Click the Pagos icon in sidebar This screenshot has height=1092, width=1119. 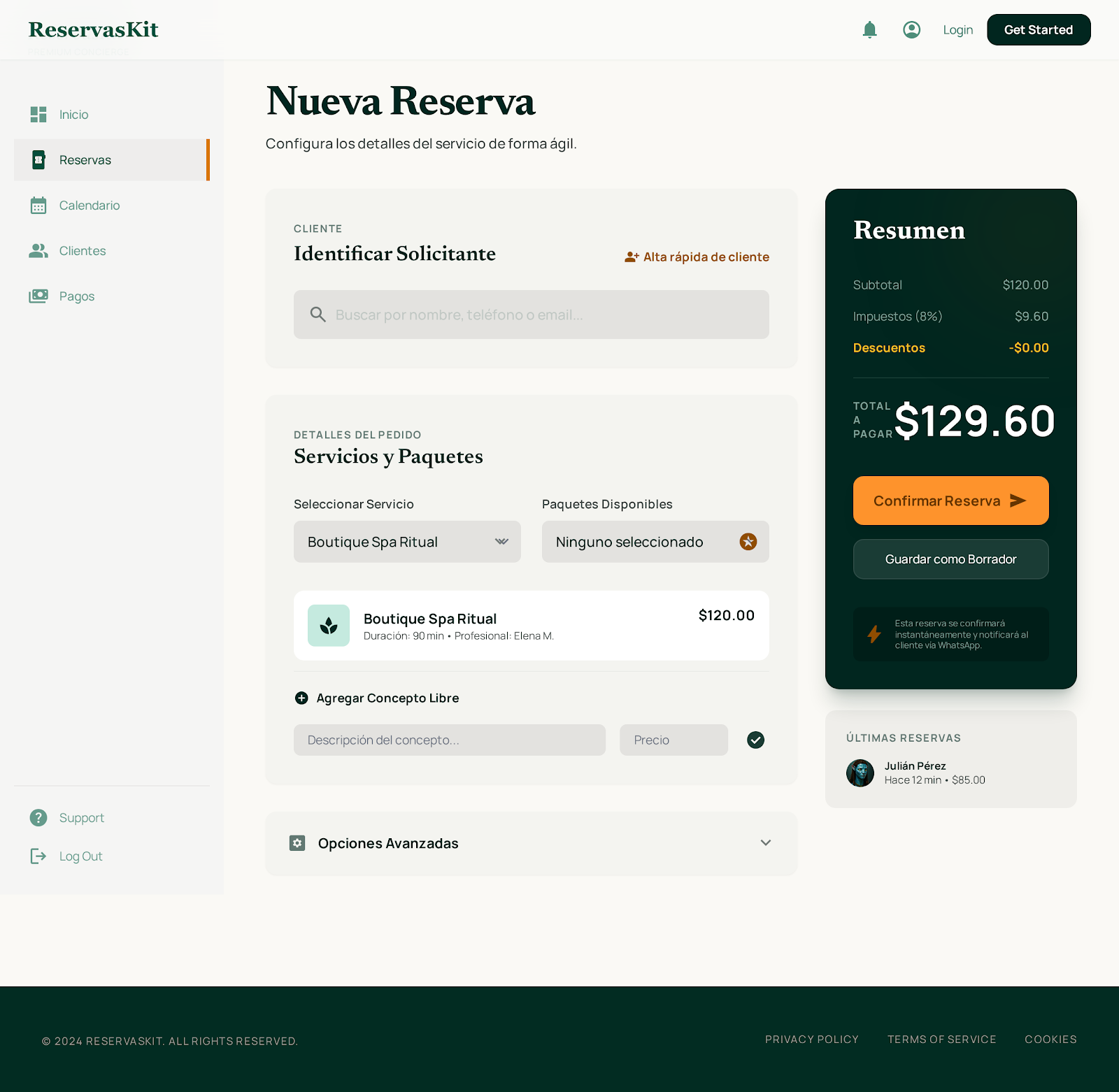[38, 296]
